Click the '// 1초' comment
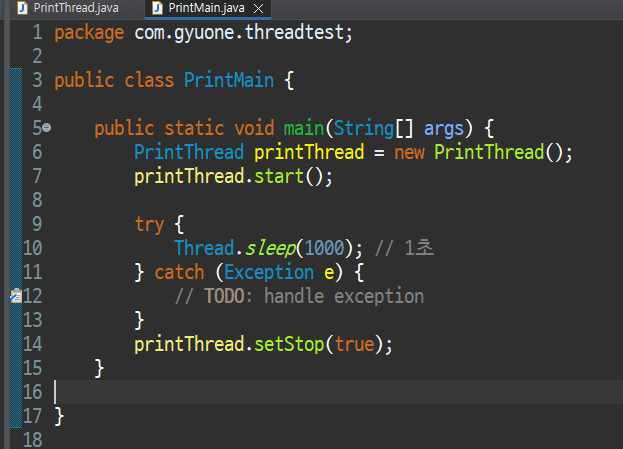This screenshot has width=623, height=449. pos(404,248)
